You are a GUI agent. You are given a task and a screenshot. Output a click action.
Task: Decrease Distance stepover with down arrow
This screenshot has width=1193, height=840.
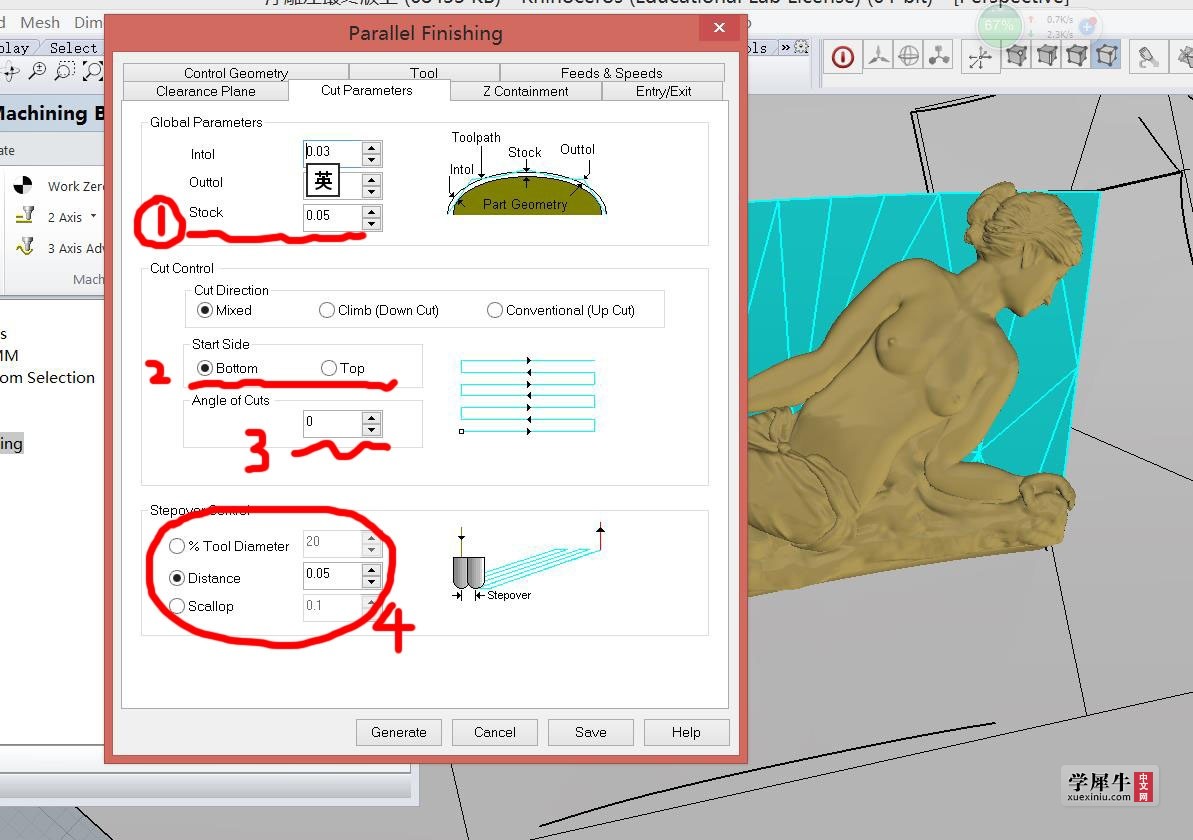tap(371, 582)
